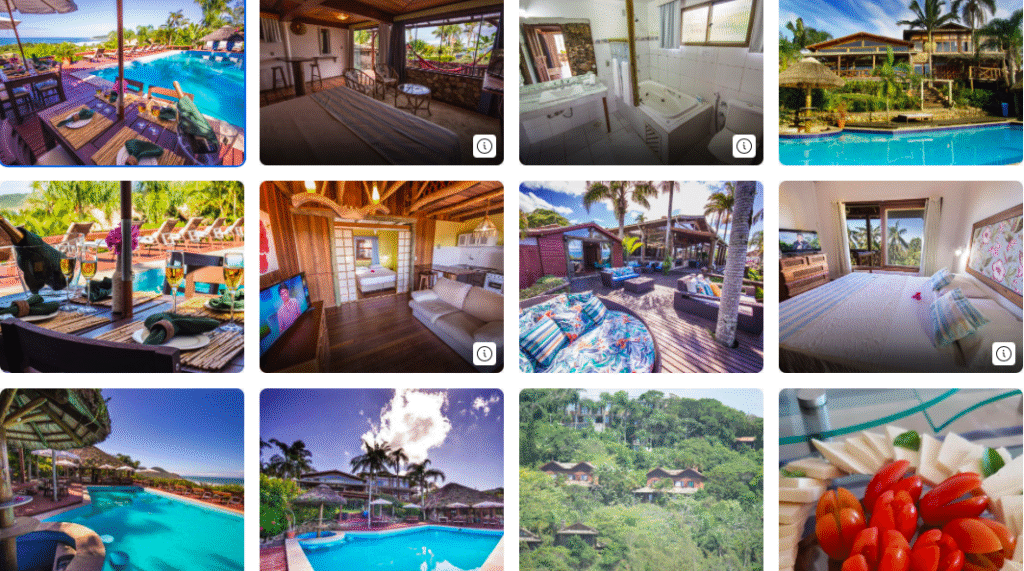Open the white bathroom with bathtub photo
The image size is (1024, 571).
pos(641,81)
